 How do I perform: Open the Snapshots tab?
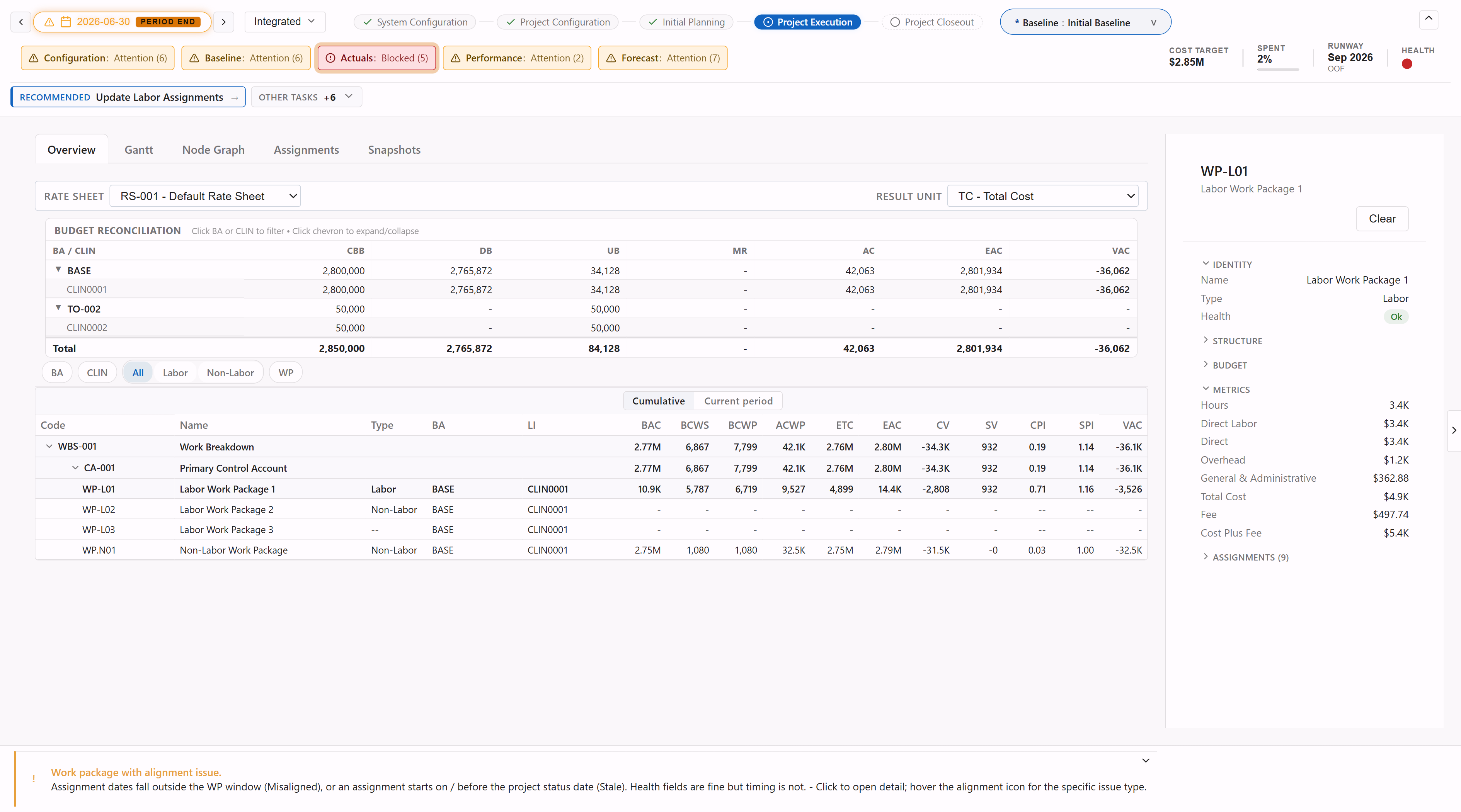coord(394,150)
